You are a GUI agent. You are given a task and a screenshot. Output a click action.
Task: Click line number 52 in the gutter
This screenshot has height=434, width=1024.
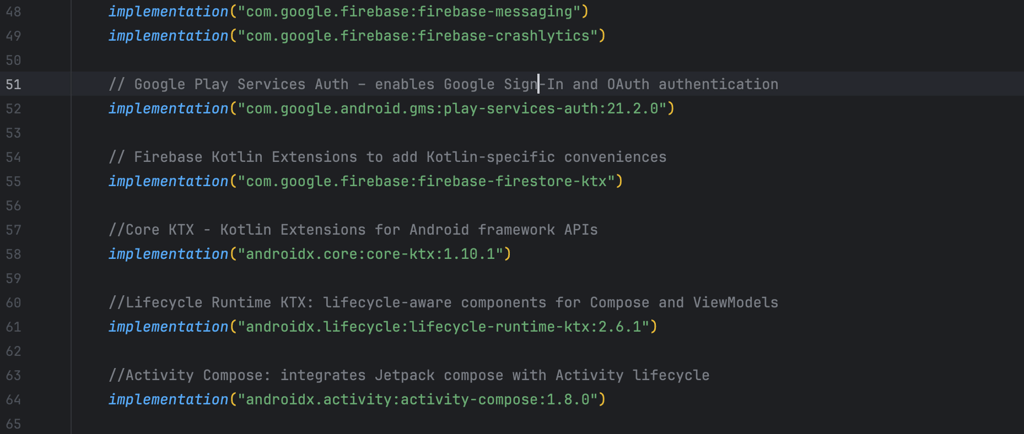tap(13, 108)
